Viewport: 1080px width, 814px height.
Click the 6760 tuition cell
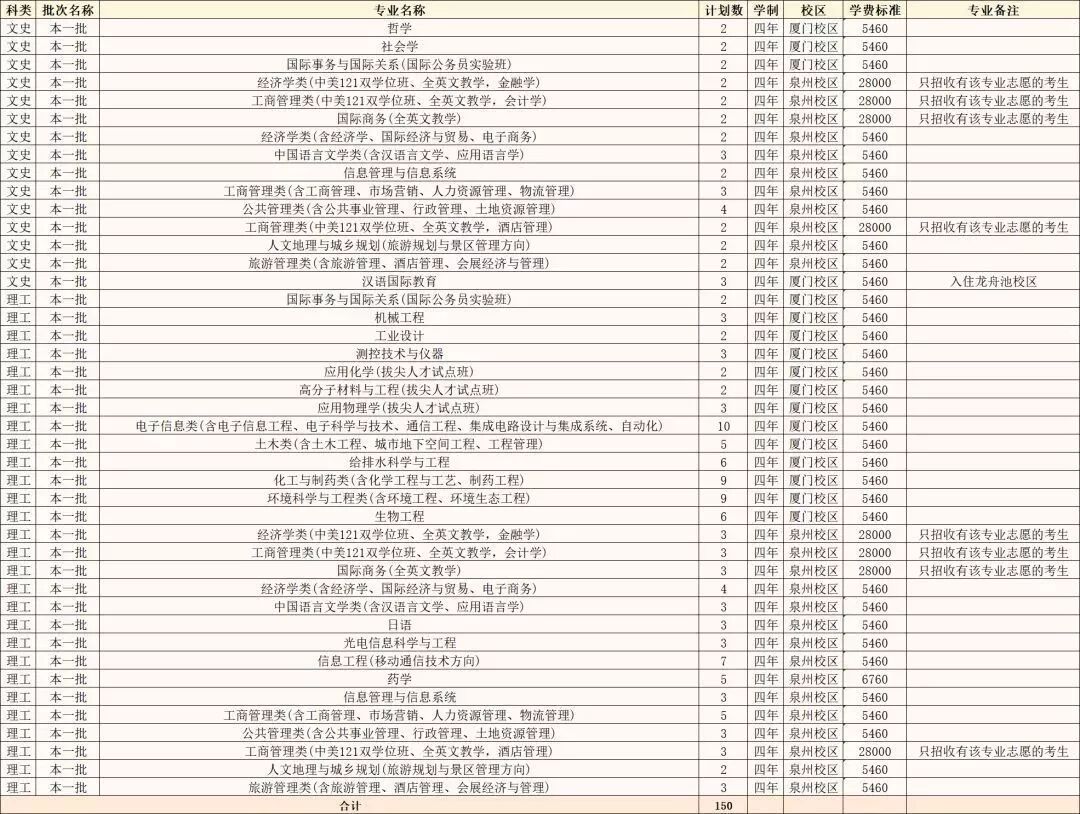click(x=875, y=679)
